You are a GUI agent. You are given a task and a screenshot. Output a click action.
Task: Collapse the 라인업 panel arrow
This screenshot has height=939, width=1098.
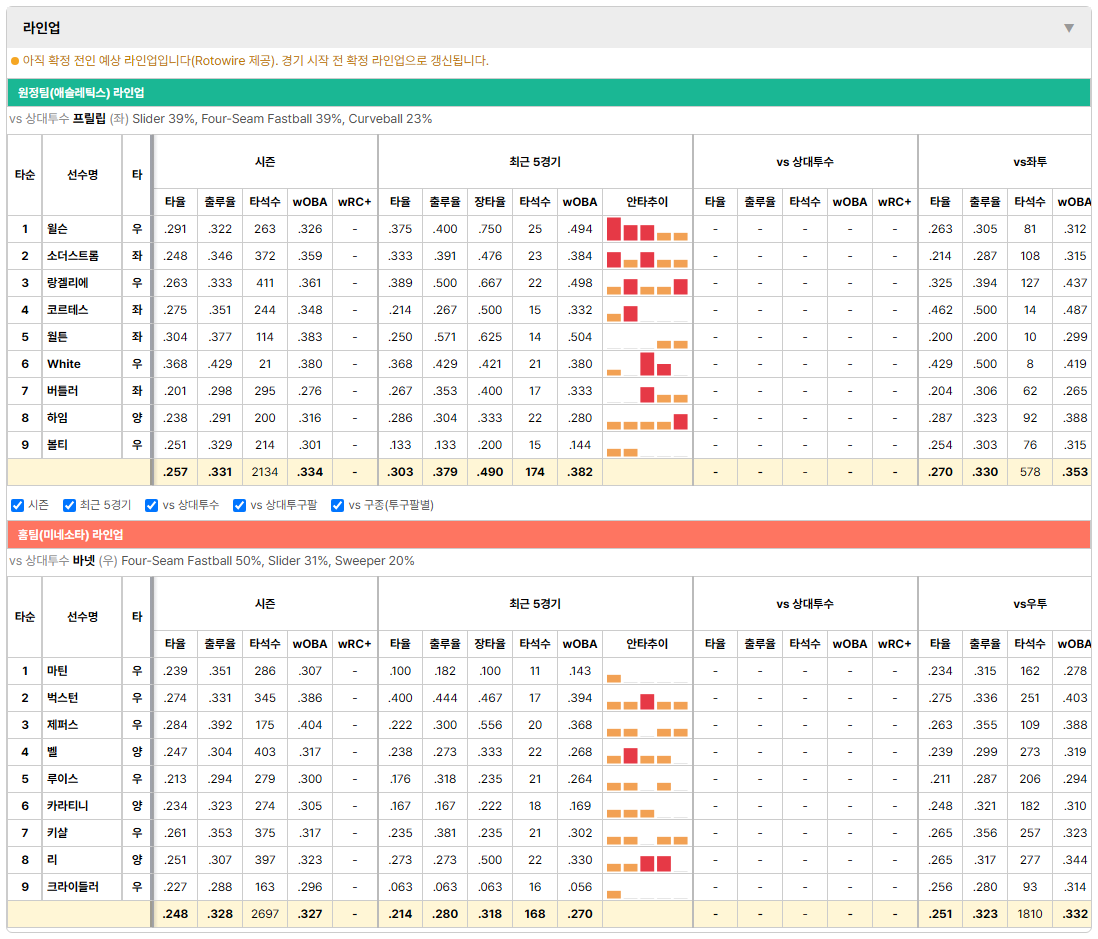1069,28
